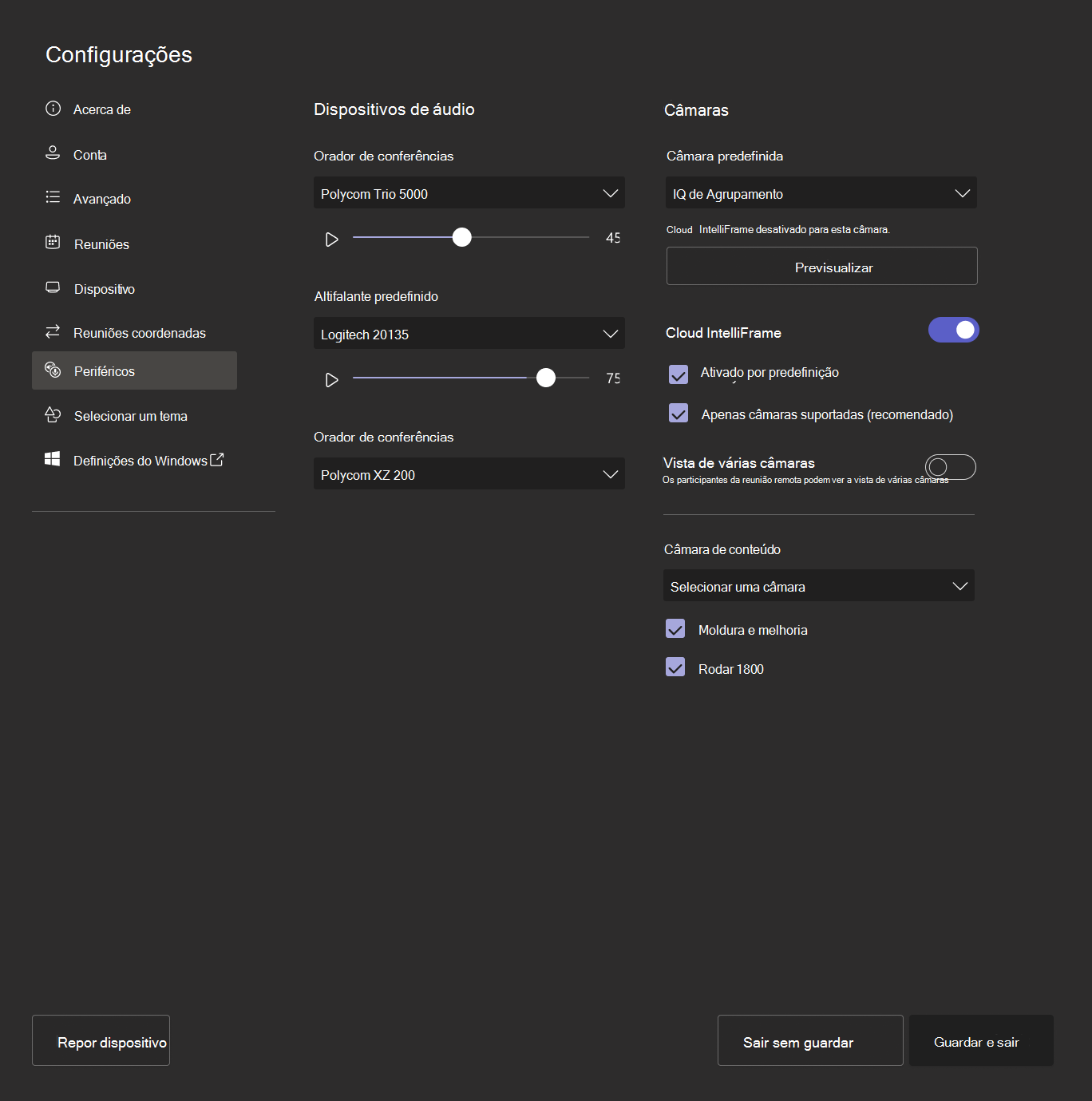Uncheck Apenas câmaras suportadas (recomendado)
Image resolution: width=1092 pixels, height=1101 pixels.
(679, 413)
